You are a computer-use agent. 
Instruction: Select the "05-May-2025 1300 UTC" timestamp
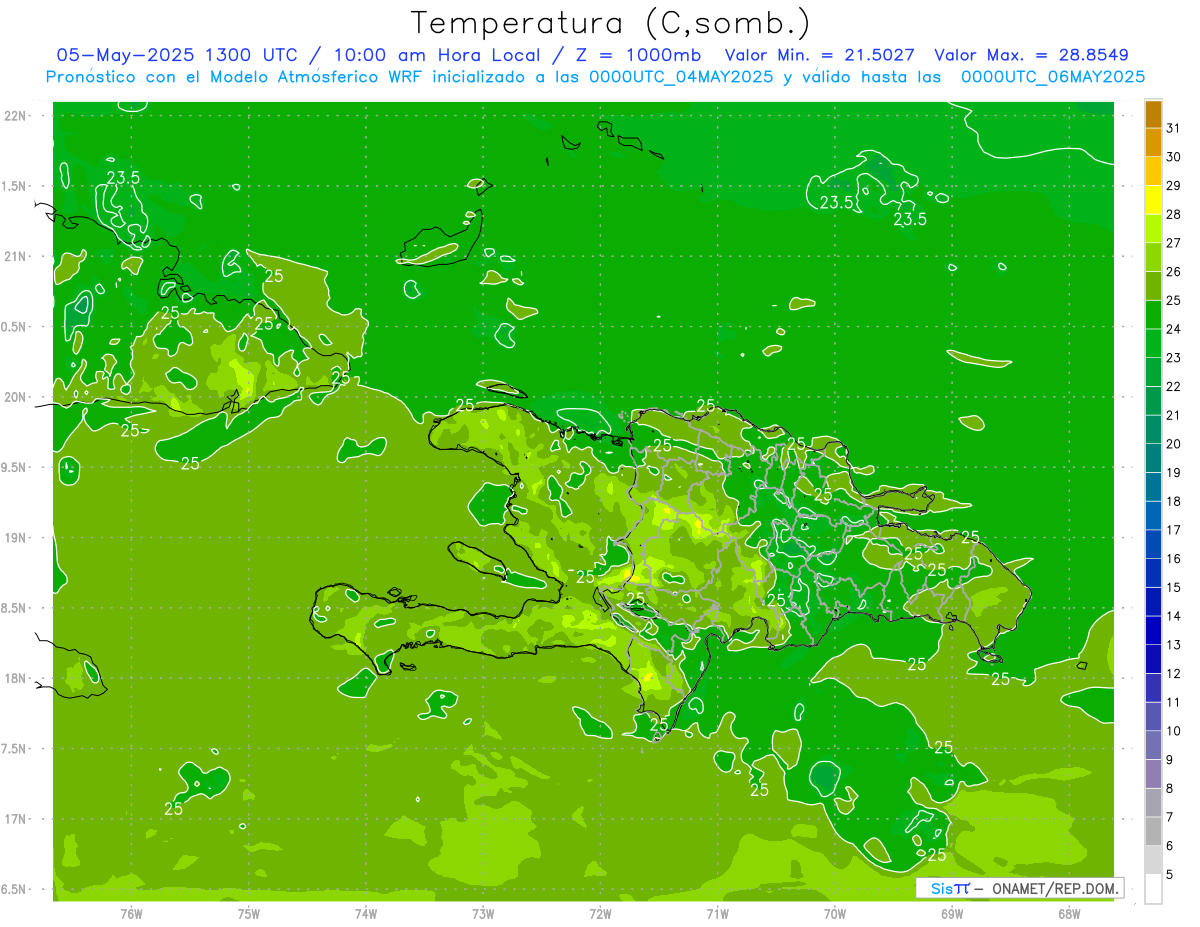tap(176, 55)
